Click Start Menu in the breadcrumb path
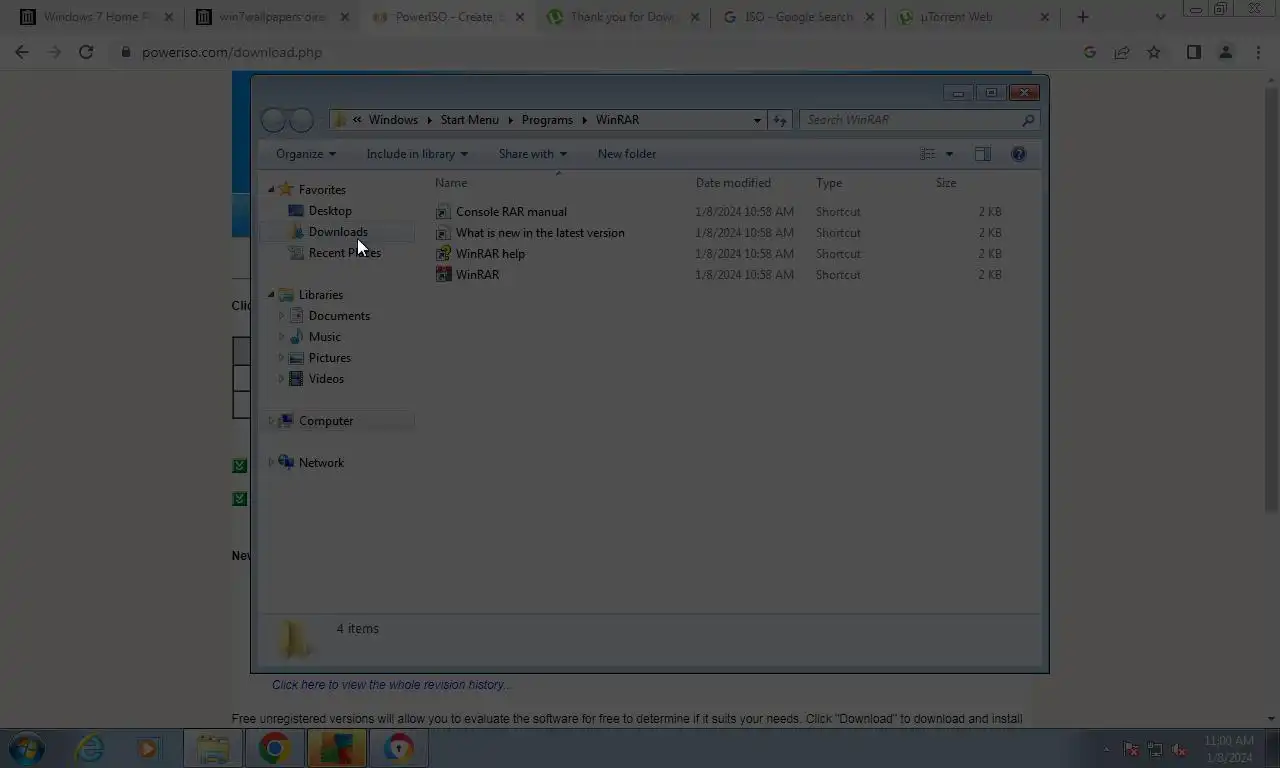This screenshot has width=1280, height=768. (469, 120)
